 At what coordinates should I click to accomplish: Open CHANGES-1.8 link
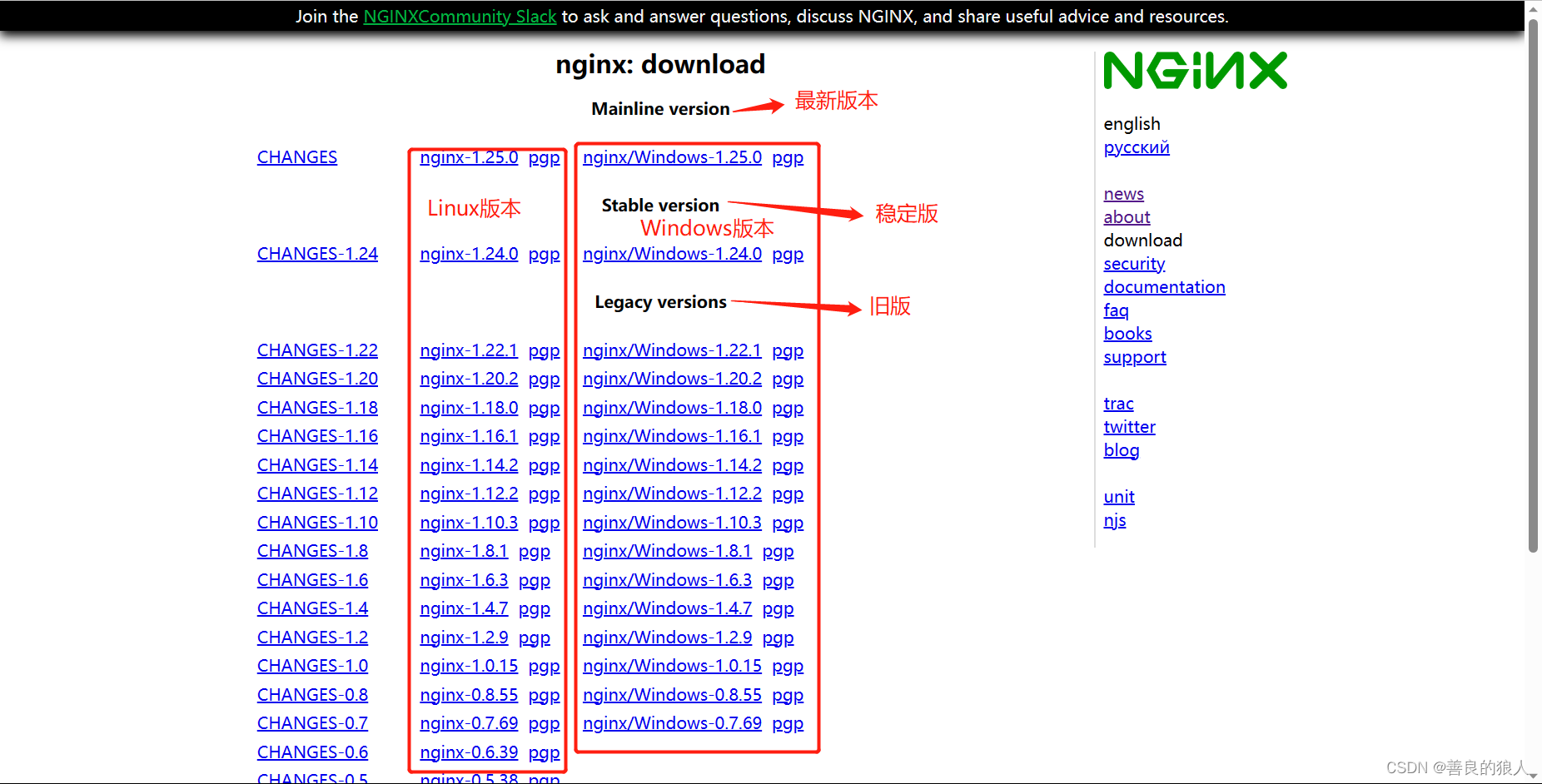(x=312, y=551)
